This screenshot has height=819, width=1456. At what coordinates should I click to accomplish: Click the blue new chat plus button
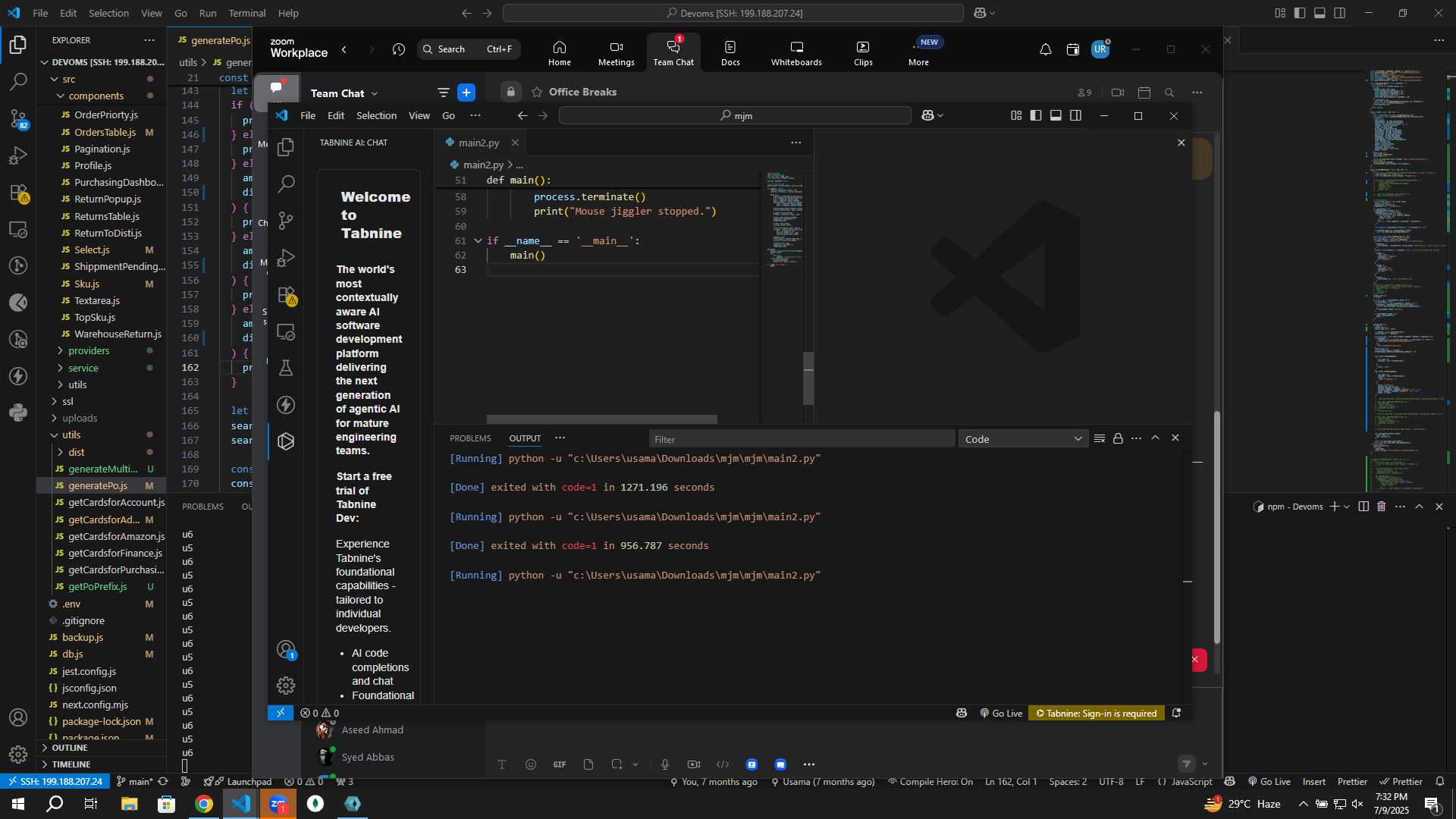pyautogui.click(x=466, y=93)
